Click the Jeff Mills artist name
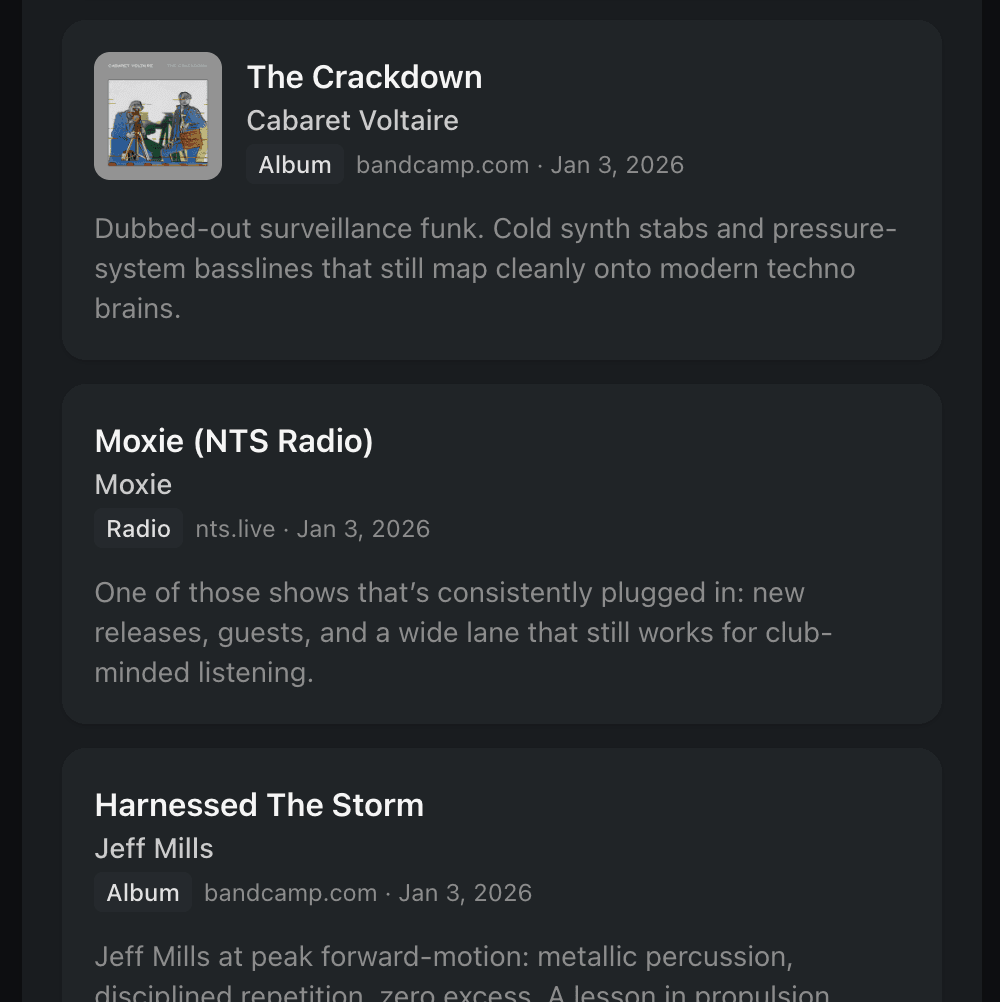 [153, 848]
